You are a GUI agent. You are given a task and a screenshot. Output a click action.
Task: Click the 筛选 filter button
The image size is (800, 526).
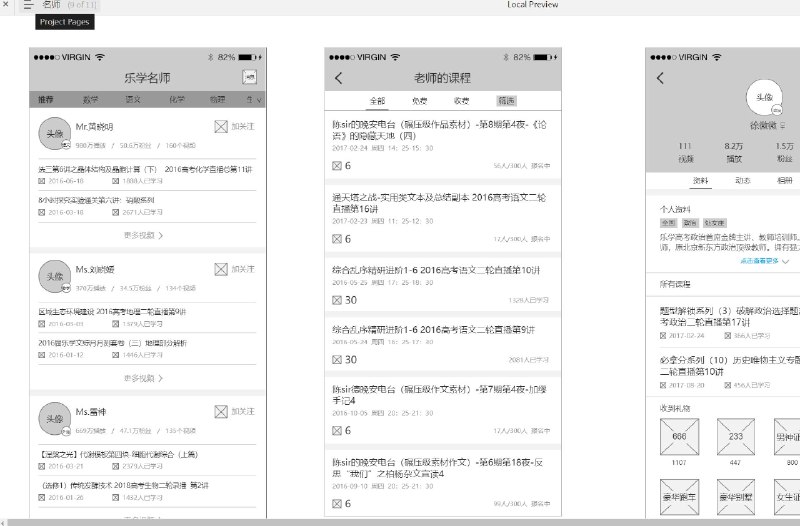tap(507, 101)
